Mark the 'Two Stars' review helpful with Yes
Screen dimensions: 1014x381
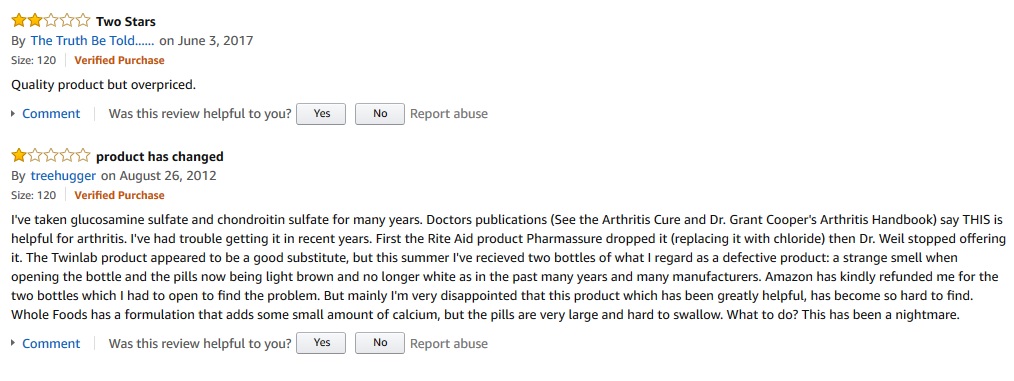point(321,114)
